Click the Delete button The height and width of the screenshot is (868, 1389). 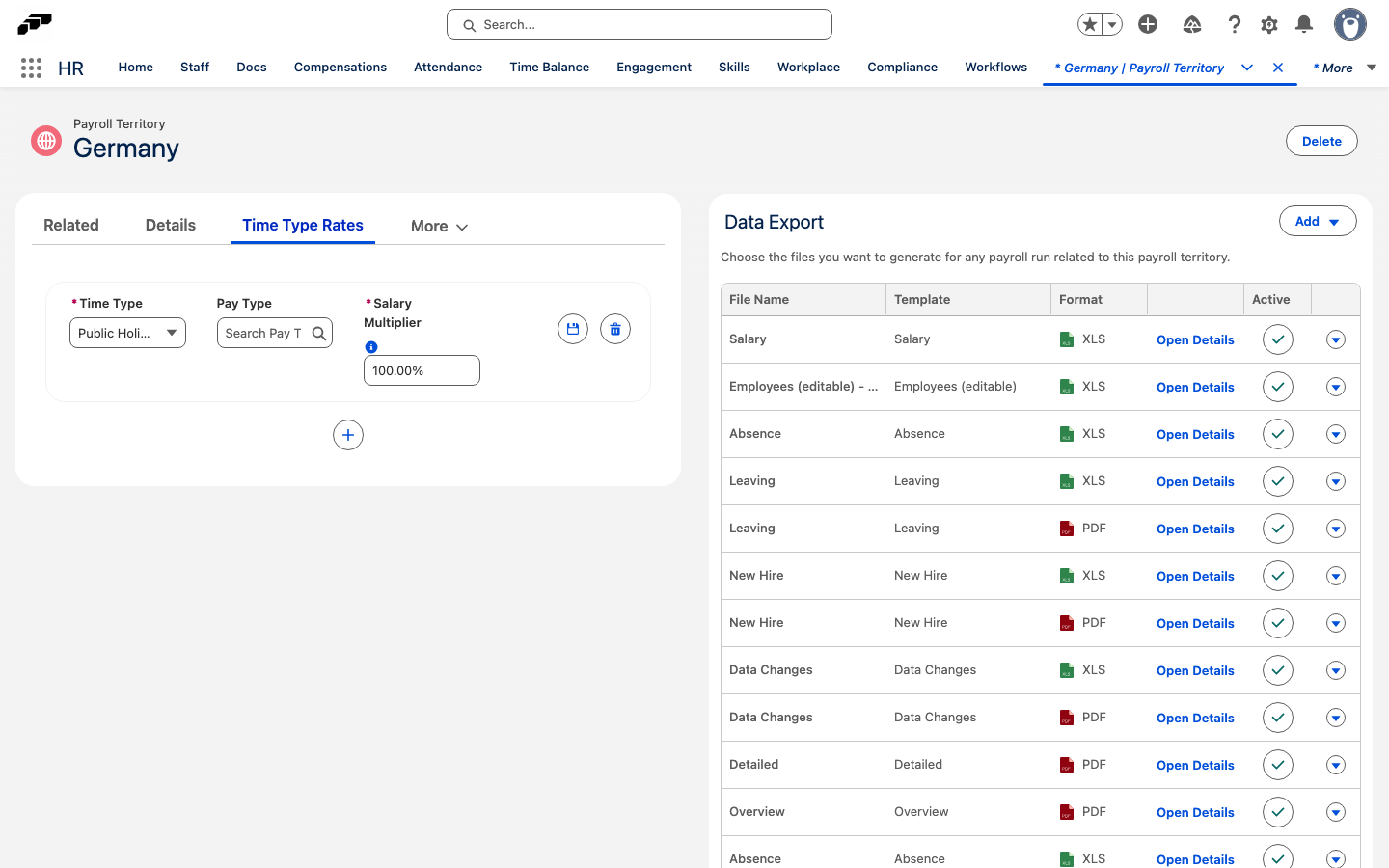1321,141
